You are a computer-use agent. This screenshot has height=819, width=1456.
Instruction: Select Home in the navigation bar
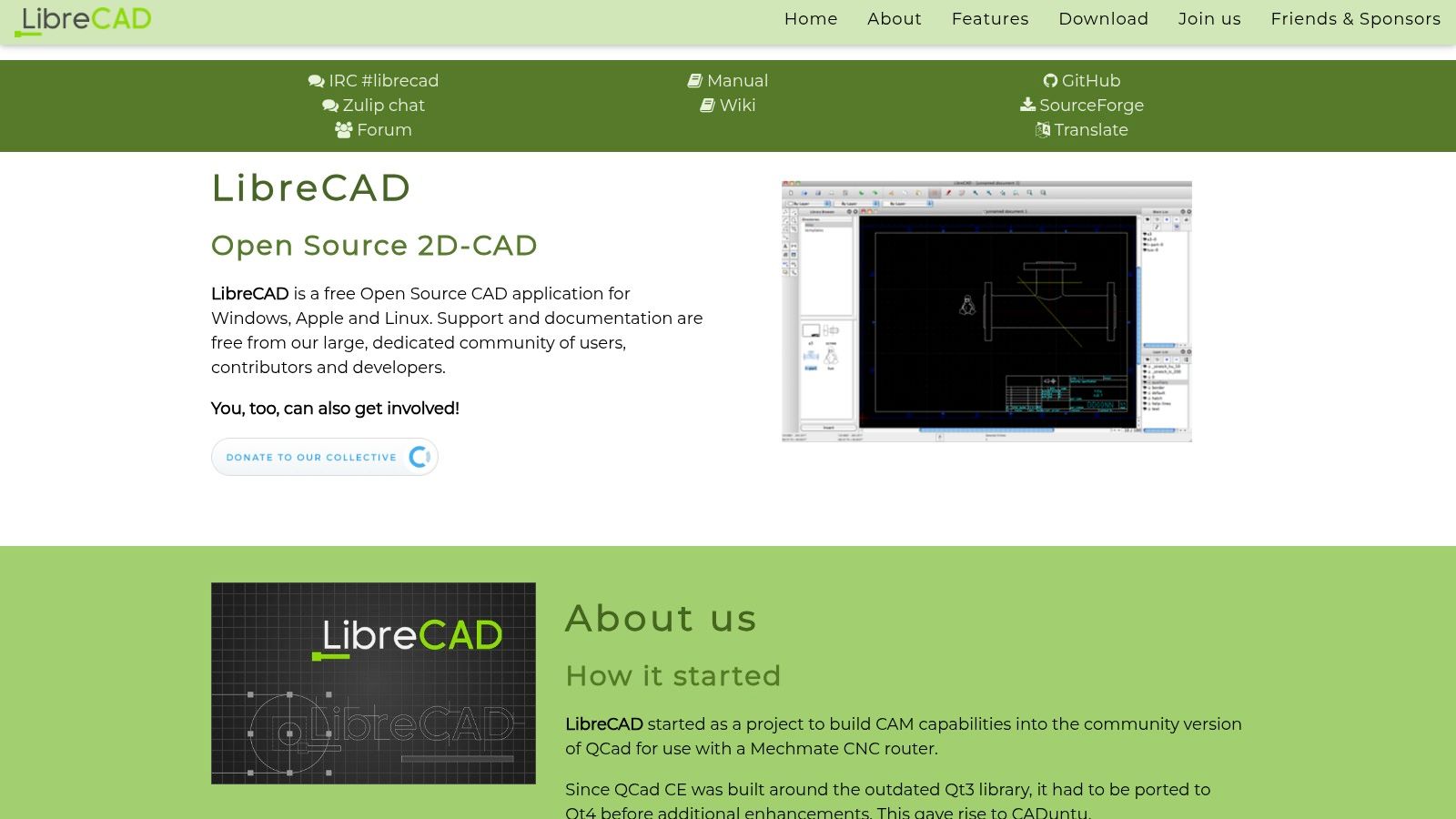click(810, 19)
